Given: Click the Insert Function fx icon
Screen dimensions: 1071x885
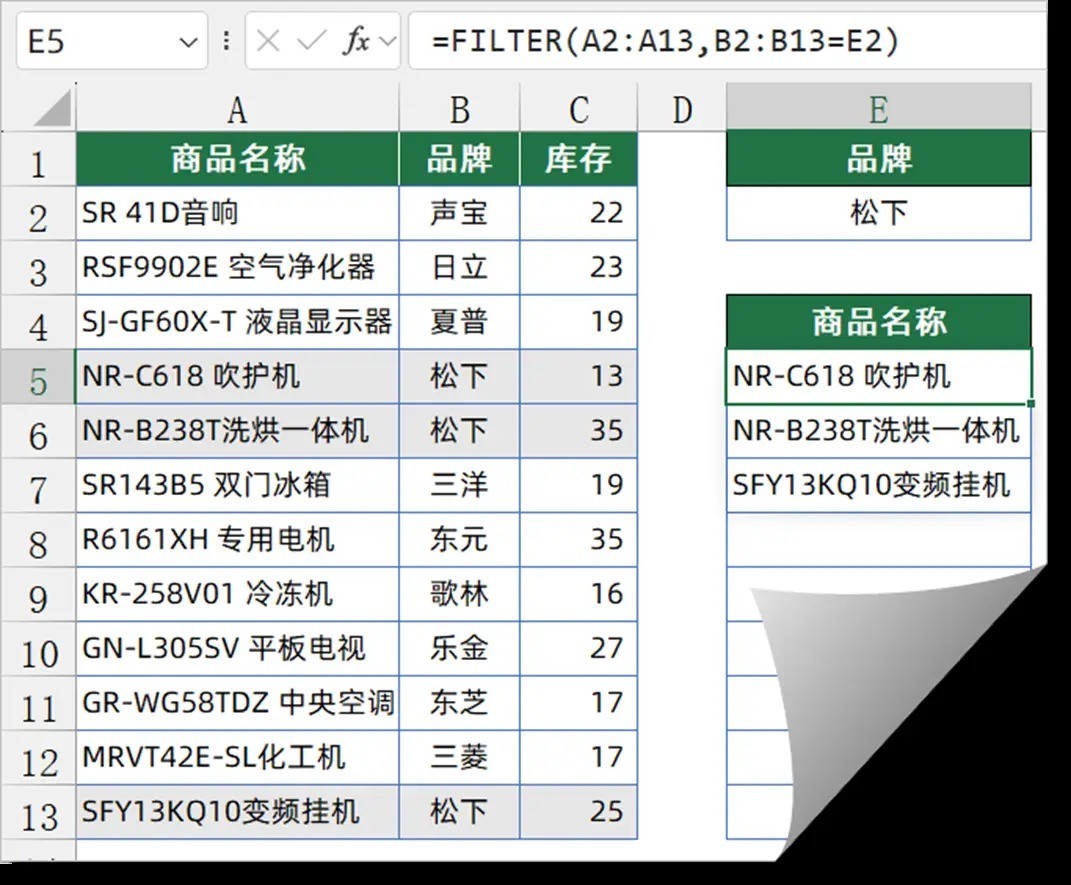Looking at the screenshot, I should click(x=356, y=41).
